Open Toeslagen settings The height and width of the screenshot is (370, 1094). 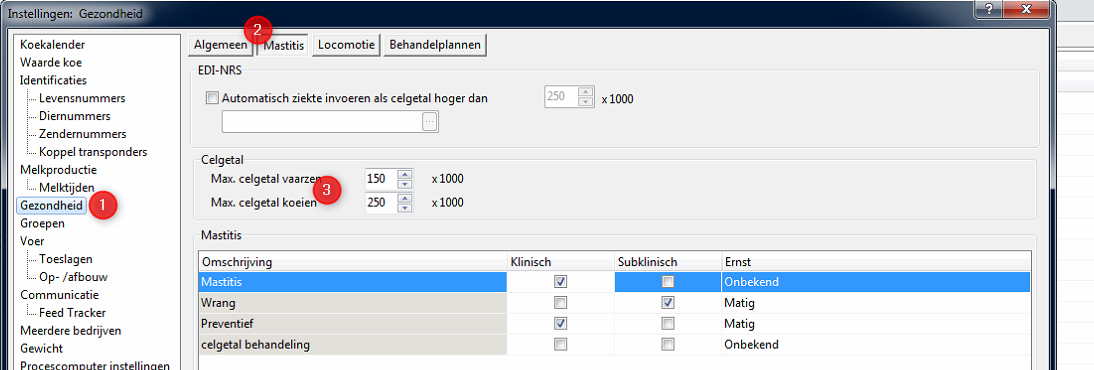[66, 259]
